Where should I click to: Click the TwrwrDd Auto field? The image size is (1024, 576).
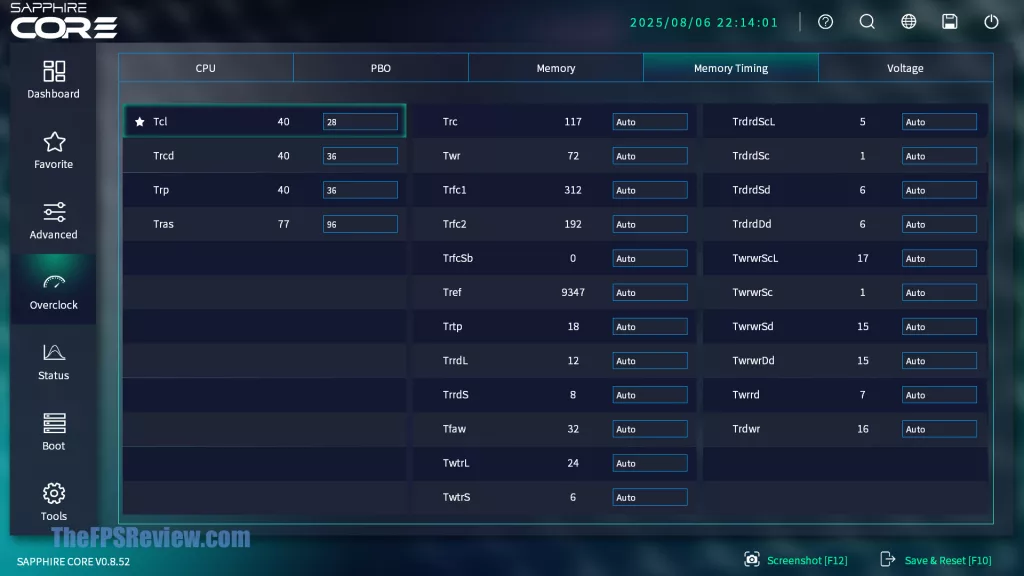click(939, 360)
